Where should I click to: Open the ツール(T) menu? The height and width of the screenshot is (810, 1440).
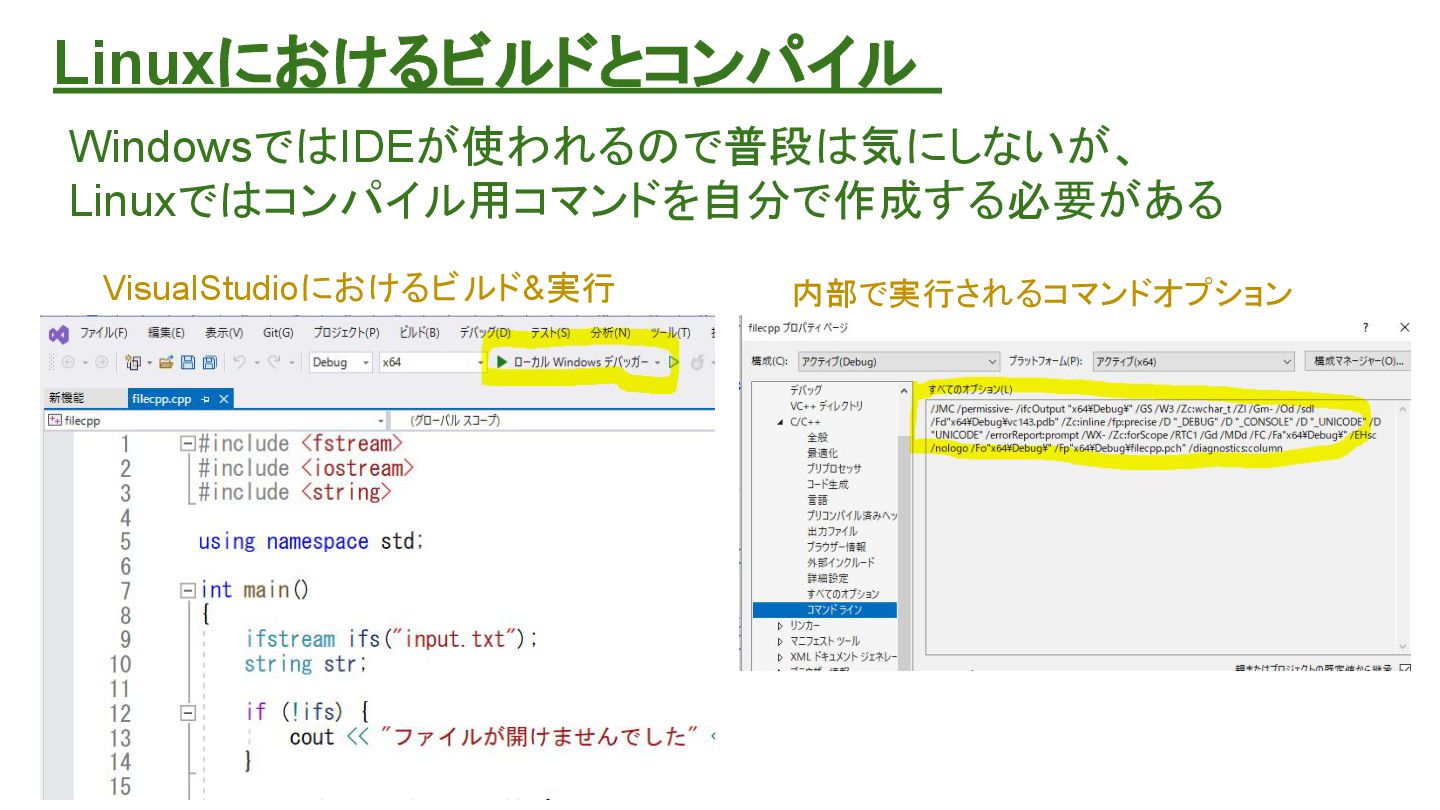tap(670, 333)
